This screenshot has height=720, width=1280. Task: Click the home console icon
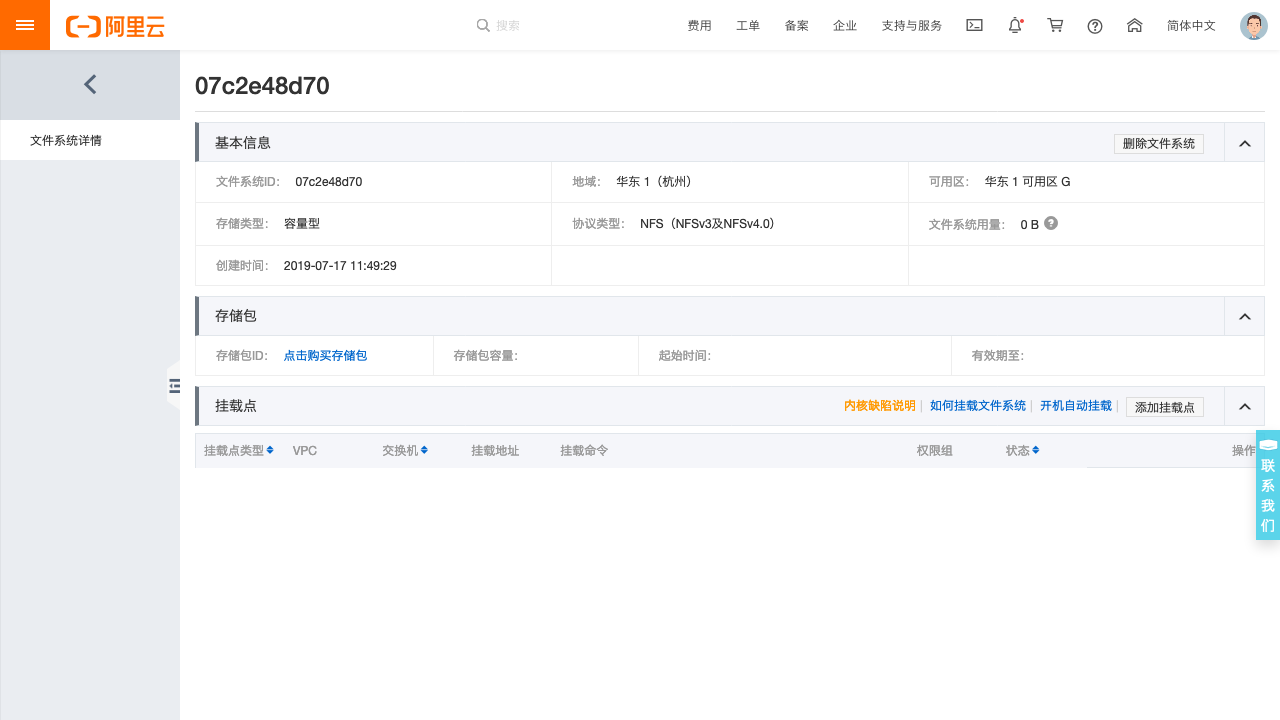pyautogui.click(x=1134, y=25)
